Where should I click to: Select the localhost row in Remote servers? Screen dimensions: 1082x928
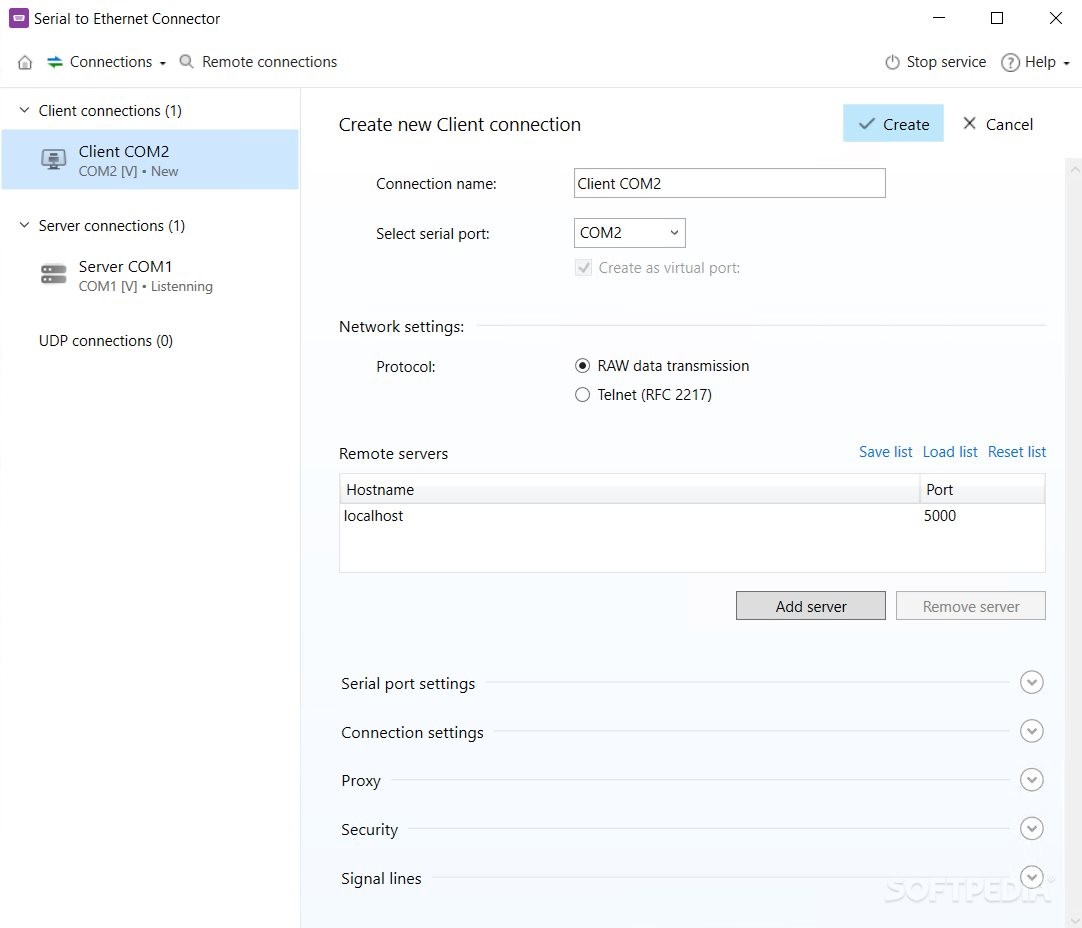point(692,516)
